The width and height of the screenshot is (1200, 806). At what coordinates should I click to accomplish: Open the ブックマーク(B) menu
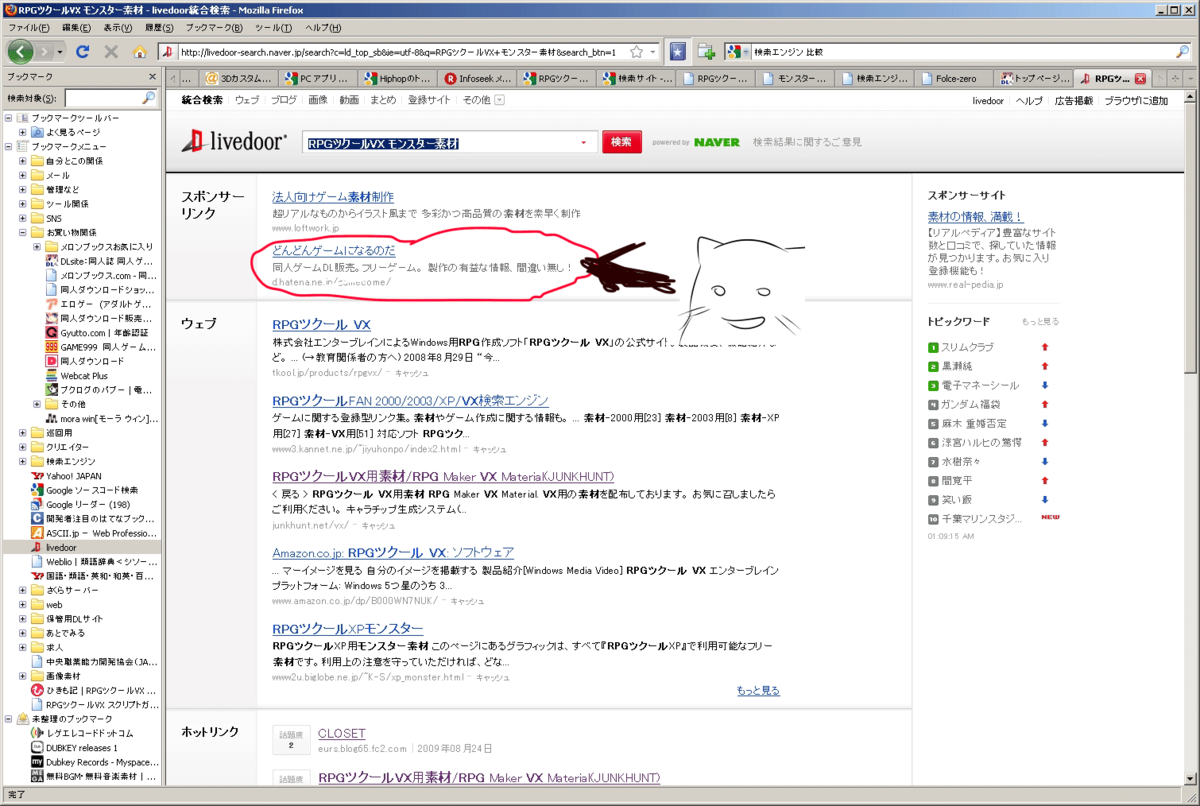[x=214, y=27]
